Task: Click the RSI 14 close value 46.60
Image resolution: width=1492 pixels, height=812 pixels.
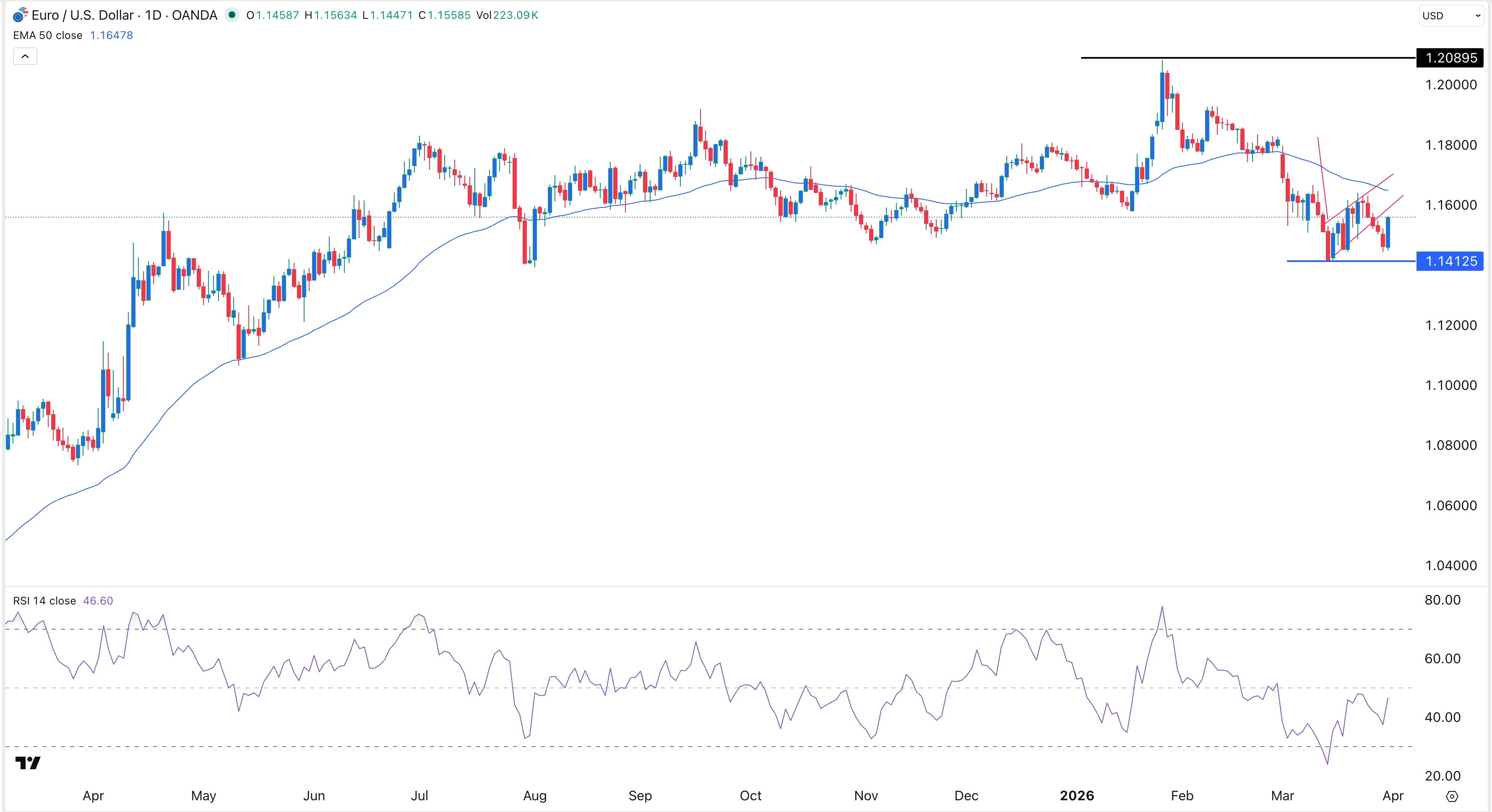Action: pos(97,600)
